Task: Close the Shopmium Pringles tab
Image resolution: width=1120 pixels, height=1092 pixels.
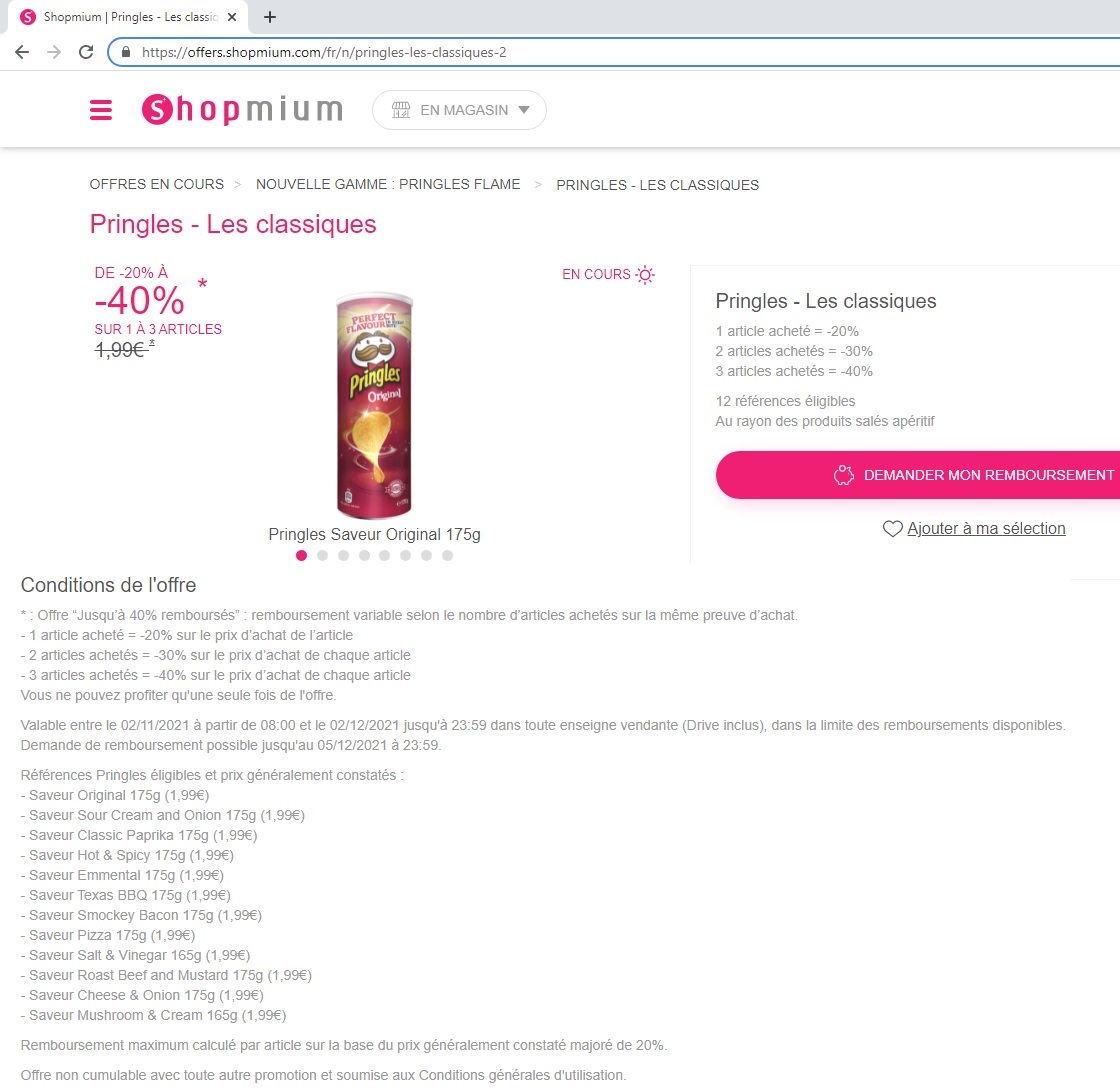Action: (232, 17)
